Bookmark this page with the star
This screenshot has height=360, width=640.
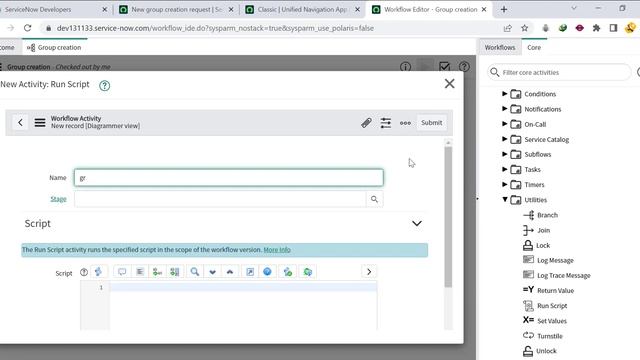coord(524,28)
